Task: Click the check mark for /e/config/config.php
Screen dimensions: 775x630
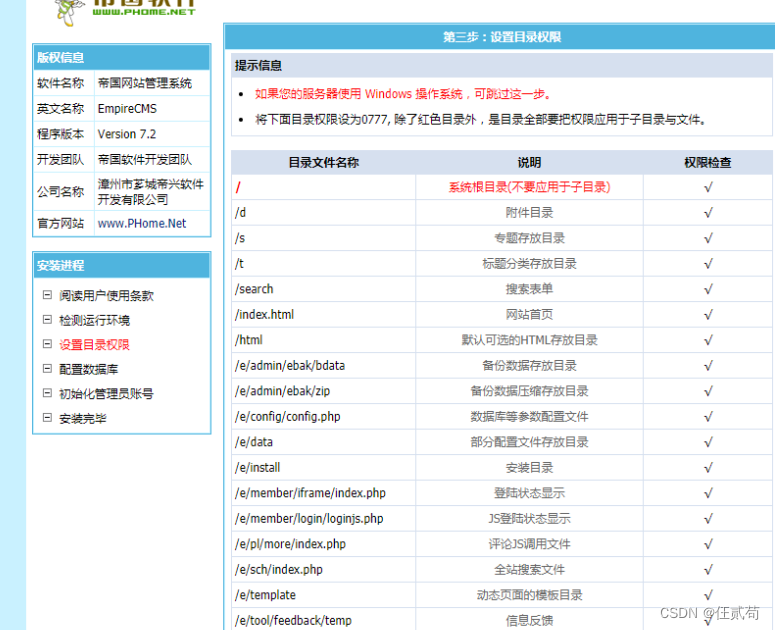Action: click(708, 417)
